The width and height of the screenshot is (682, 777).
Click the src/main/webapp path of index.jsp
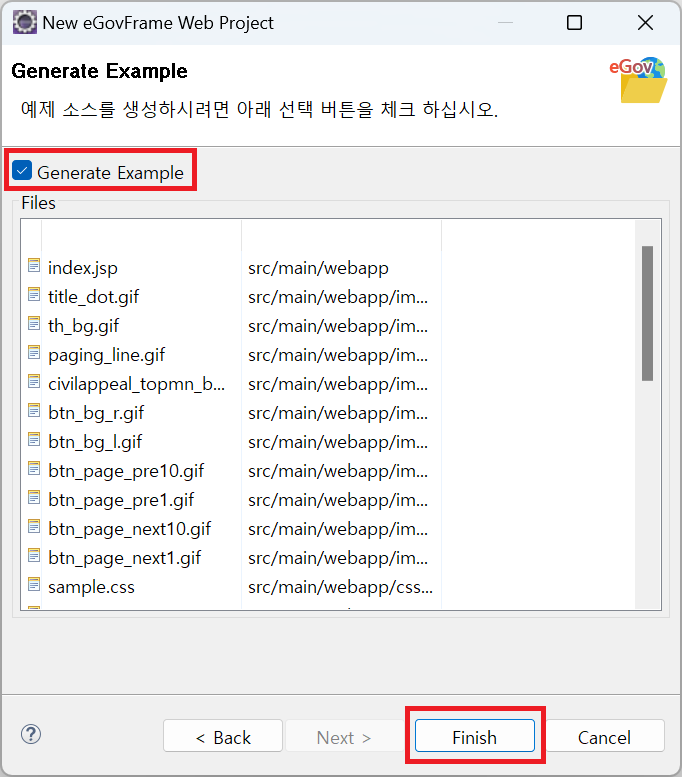318,267
